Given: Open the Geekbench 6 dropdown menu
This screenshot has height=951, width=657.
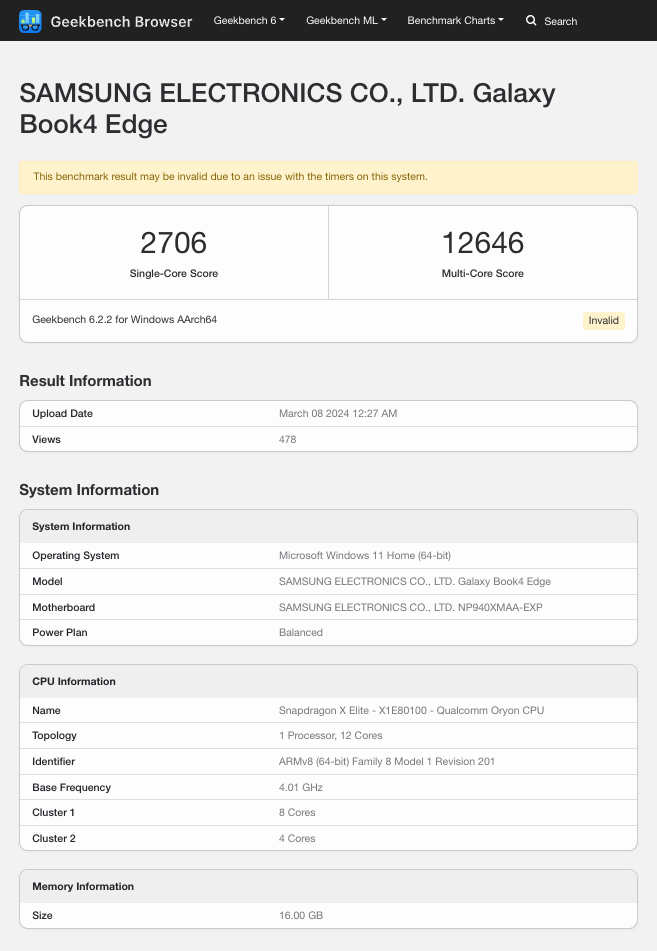Looking at the screenshot, I should (249, 20).
